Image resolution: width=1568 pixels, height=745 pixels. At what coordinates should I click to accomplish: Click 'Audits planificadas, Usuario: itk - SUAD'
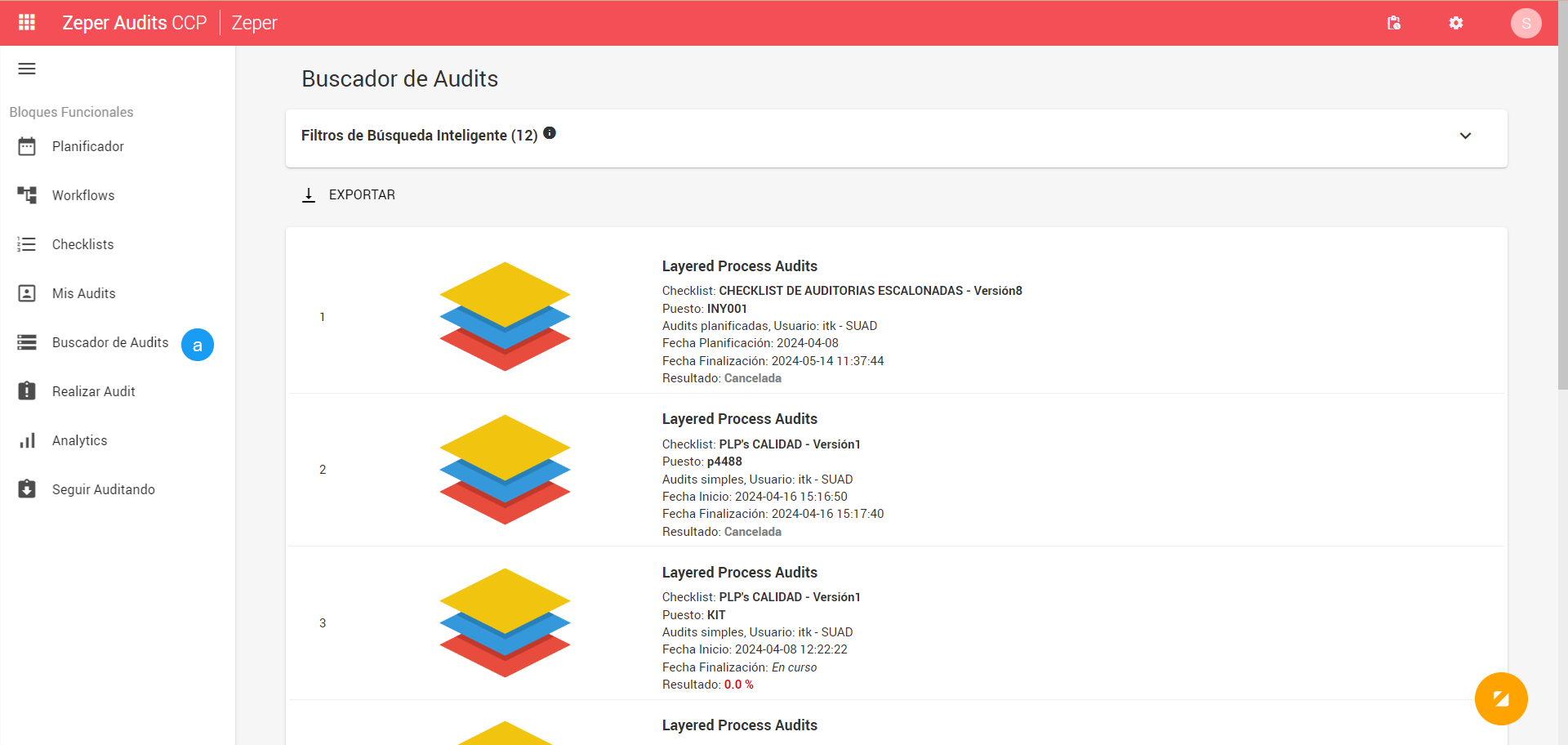[770, 326]
